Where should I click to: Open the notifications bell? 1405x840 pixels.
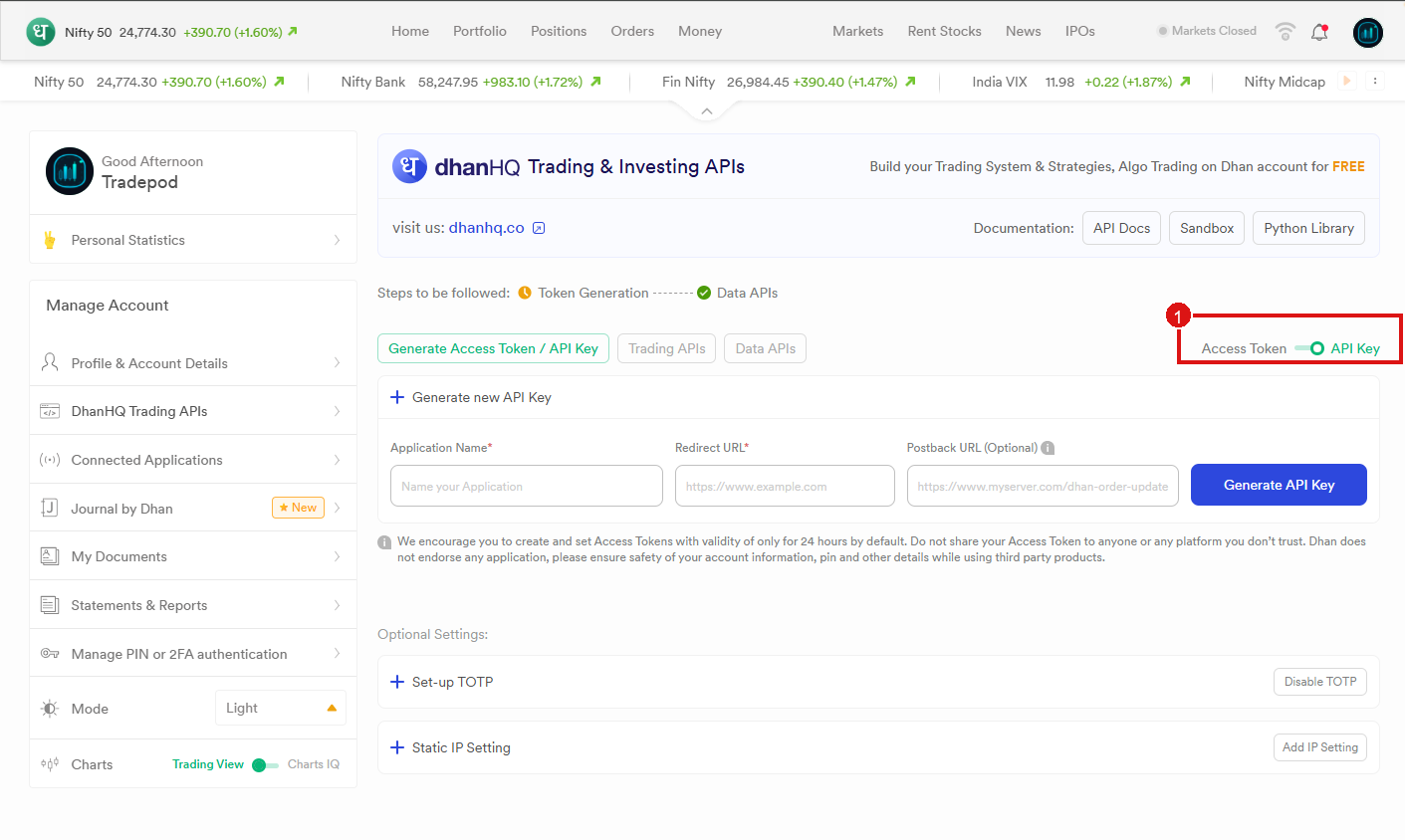1319,32
